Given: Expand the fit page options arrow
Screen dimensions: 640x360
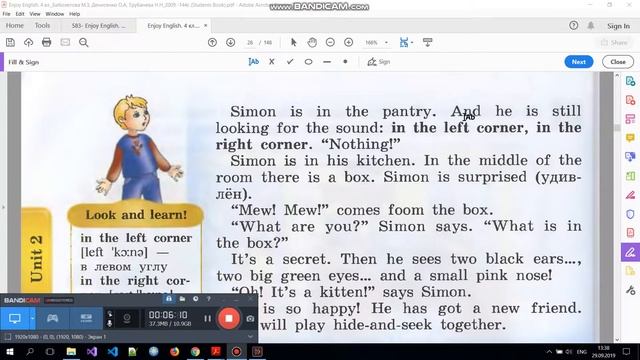Looking at the screenshot, I should (x=412, y=42).
